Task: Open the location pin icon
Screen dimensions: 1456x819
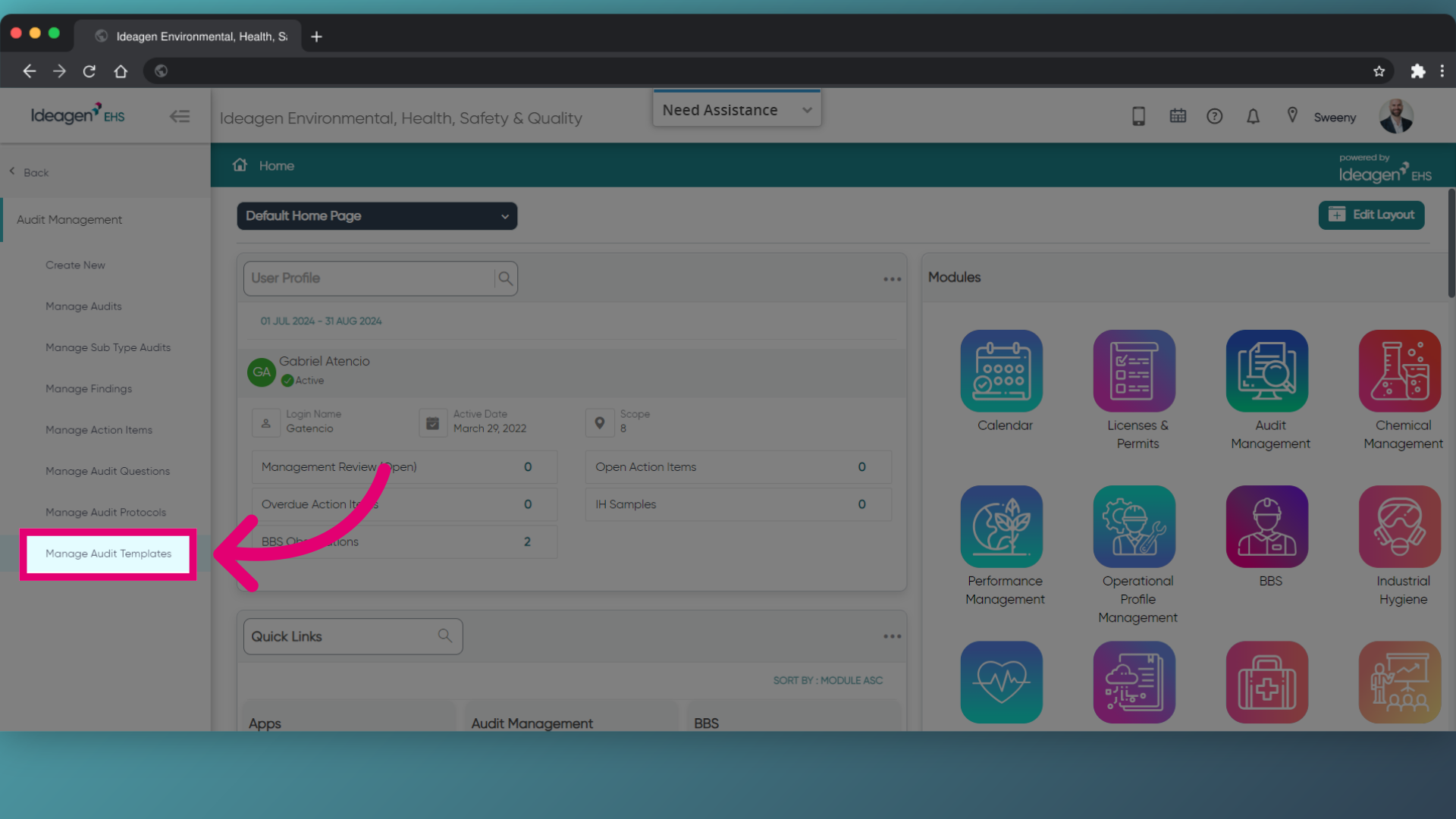Action: [x=1291, y=115]
